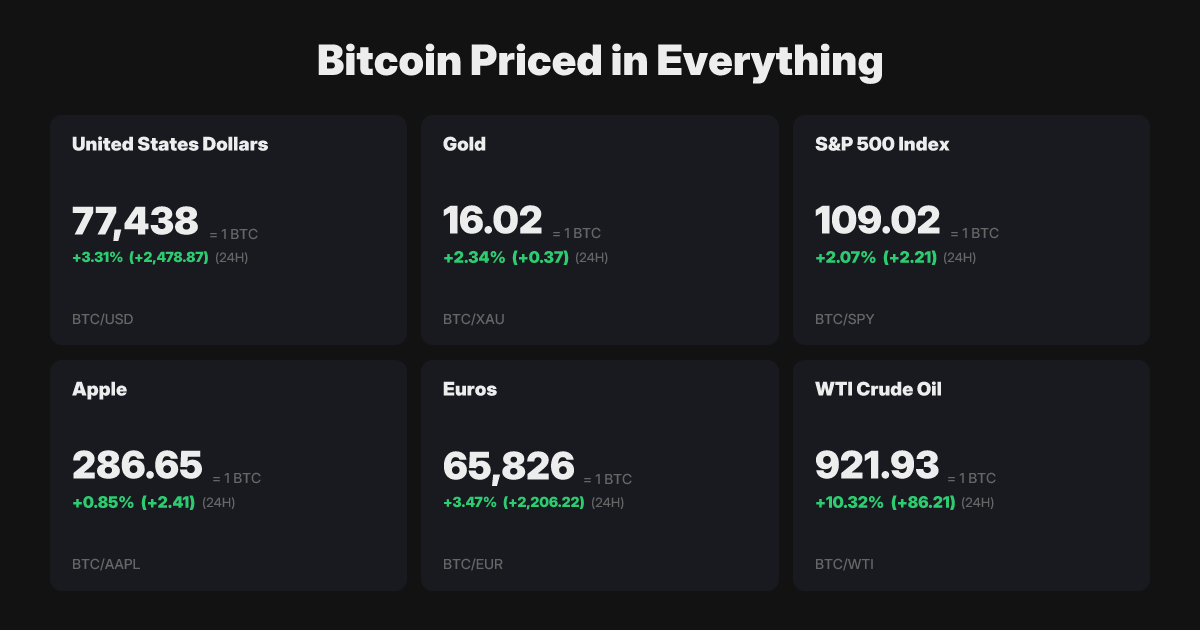Click the Apple card heading
This screenshot has width=1200, height=630.
pyautogui.click(x=100, y=389)
